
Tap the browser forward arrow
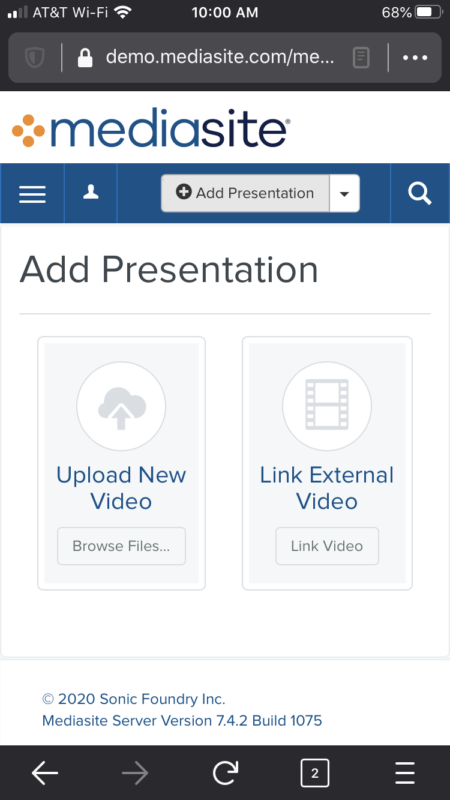(x=135, y=773)
